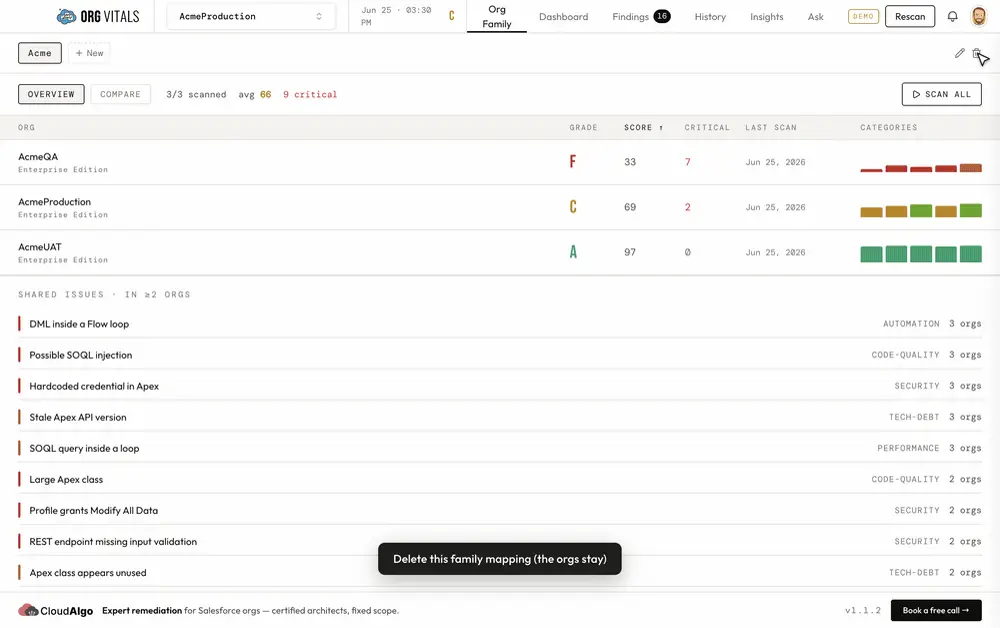Click the CATEGORIES column header

[x=888, y=128]
